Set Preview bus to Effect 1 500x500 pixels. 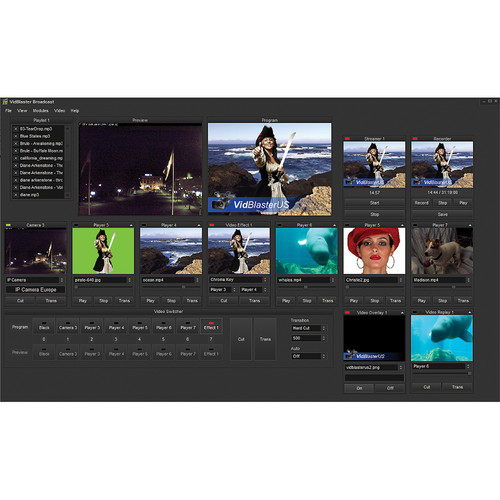pos(211,353)
